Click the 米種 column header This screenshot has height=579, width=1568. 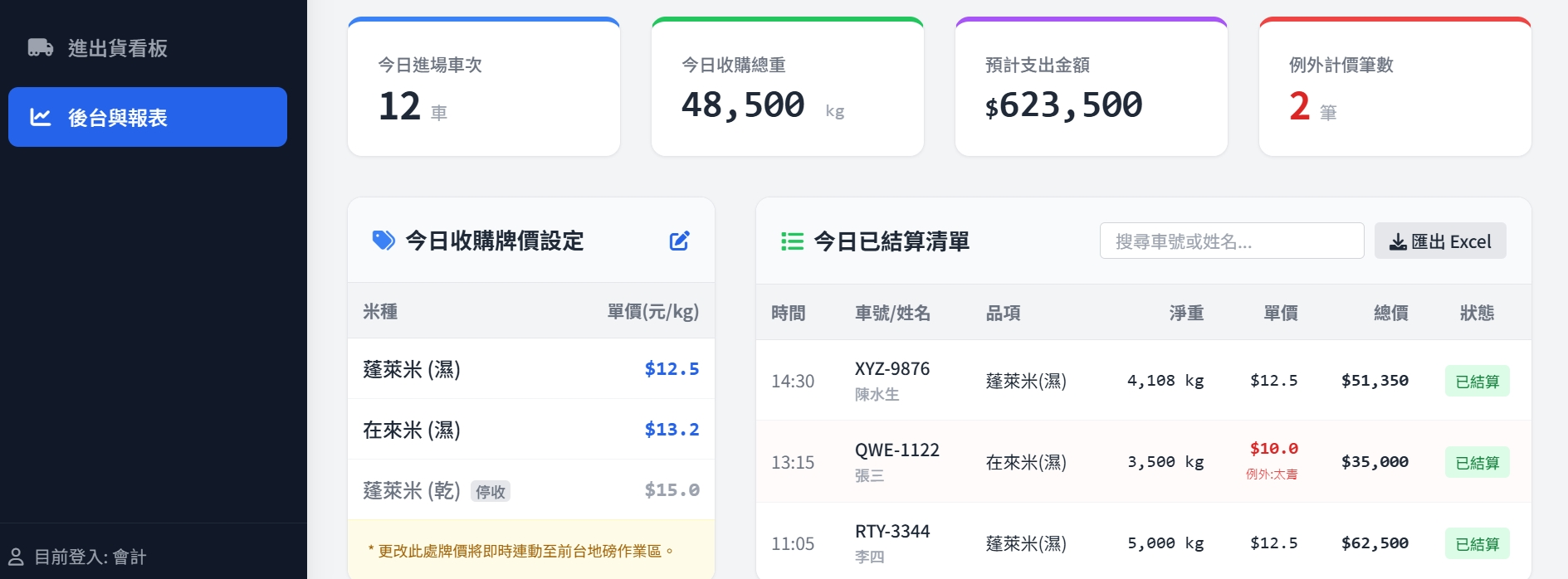(380, 311)
